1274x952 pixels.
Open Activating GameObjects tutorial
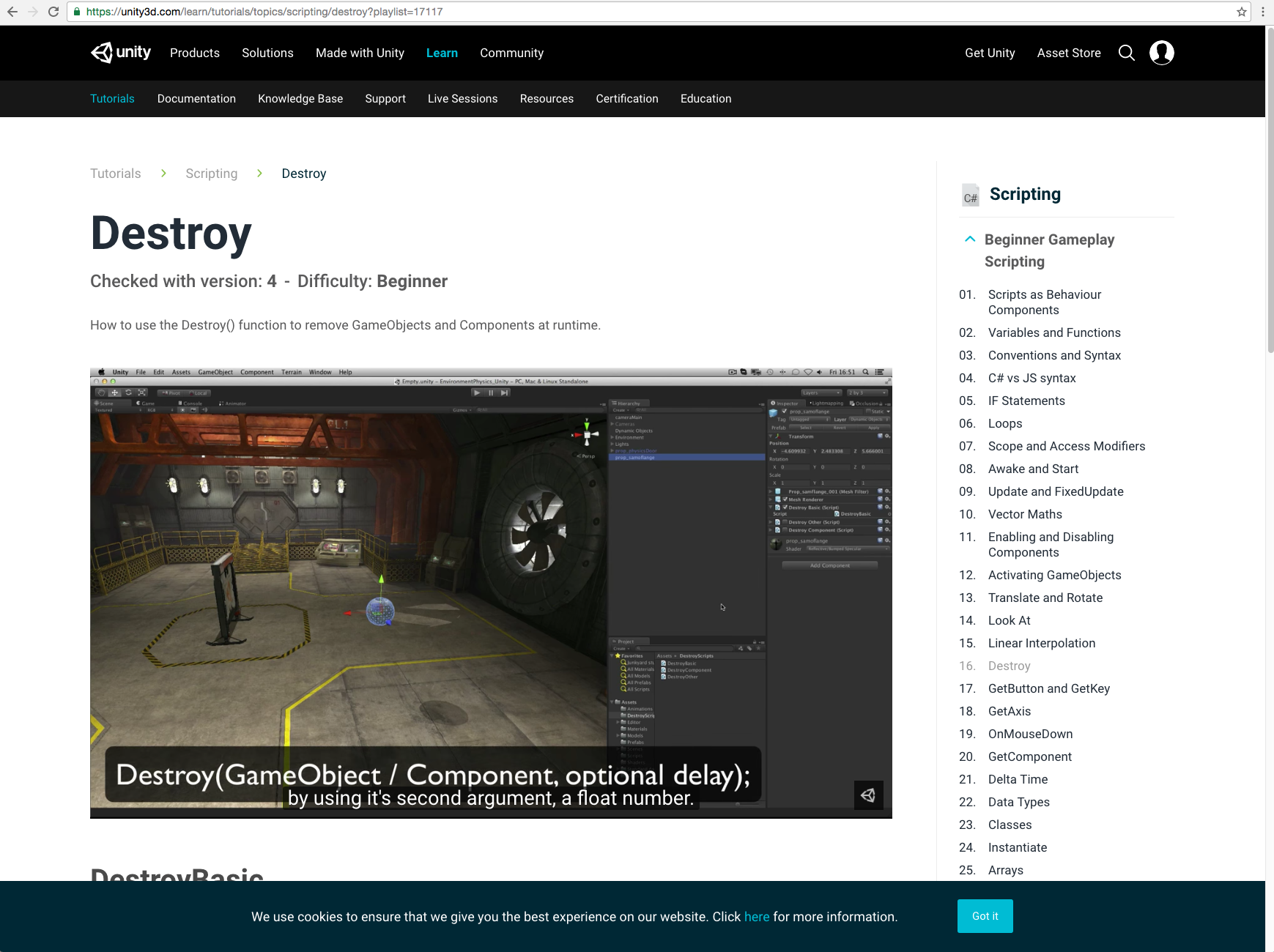point(1054,575)
